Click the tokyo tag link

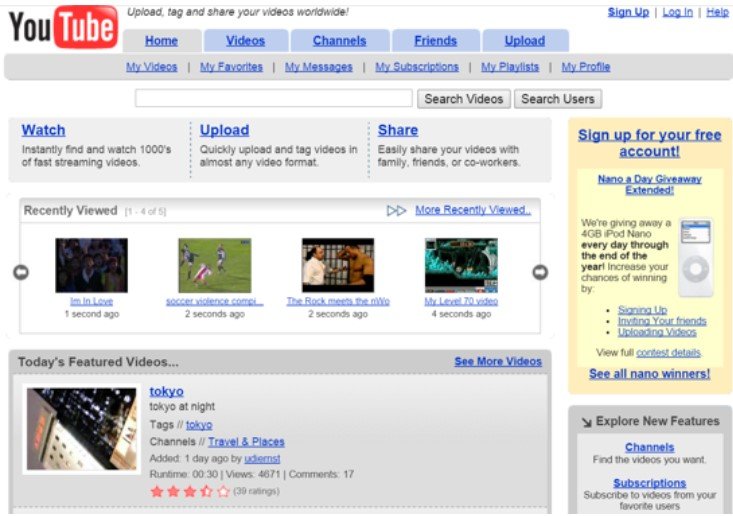click(x=199, y=425)
